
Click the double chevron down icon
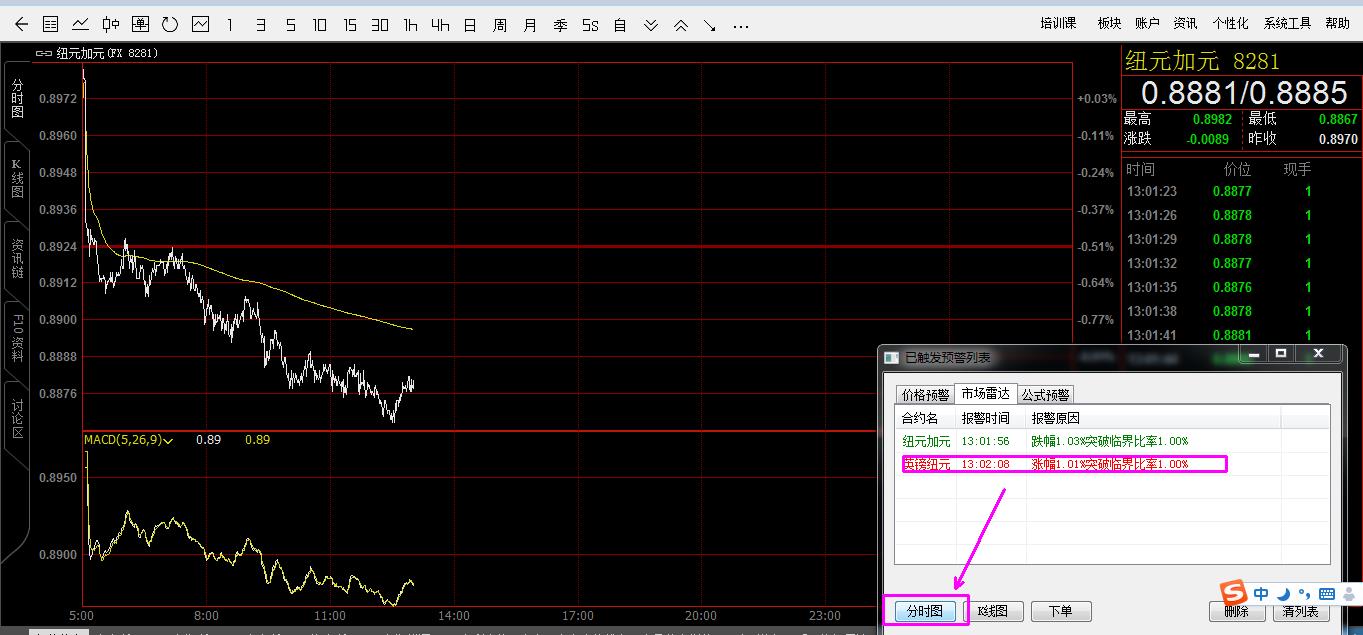tap(651, 24)
